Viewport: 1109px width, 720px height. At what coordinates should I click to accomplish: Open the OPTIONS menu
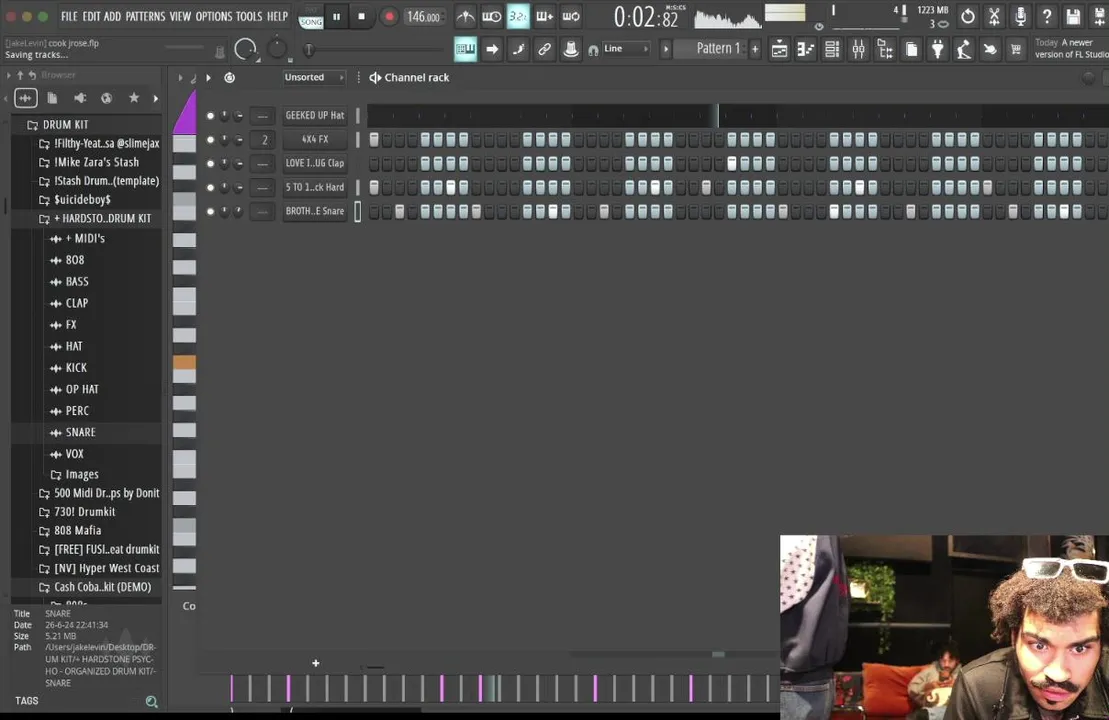click(x=214, y=16)
